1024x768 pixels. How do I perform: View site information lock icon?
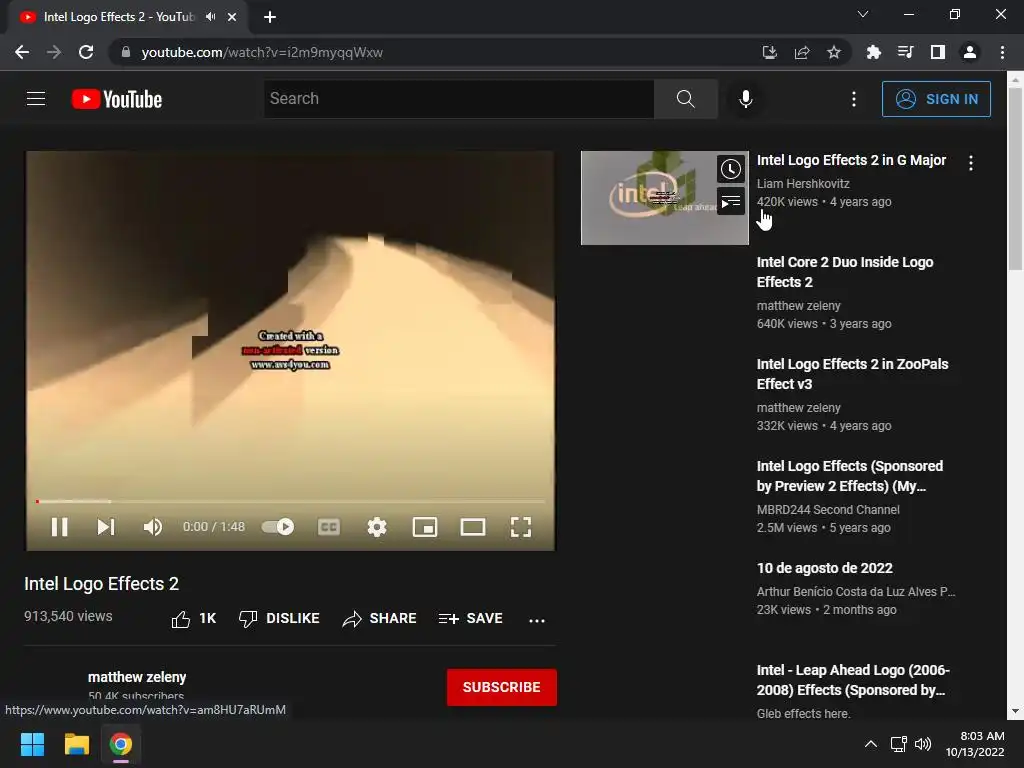(126, 52)
